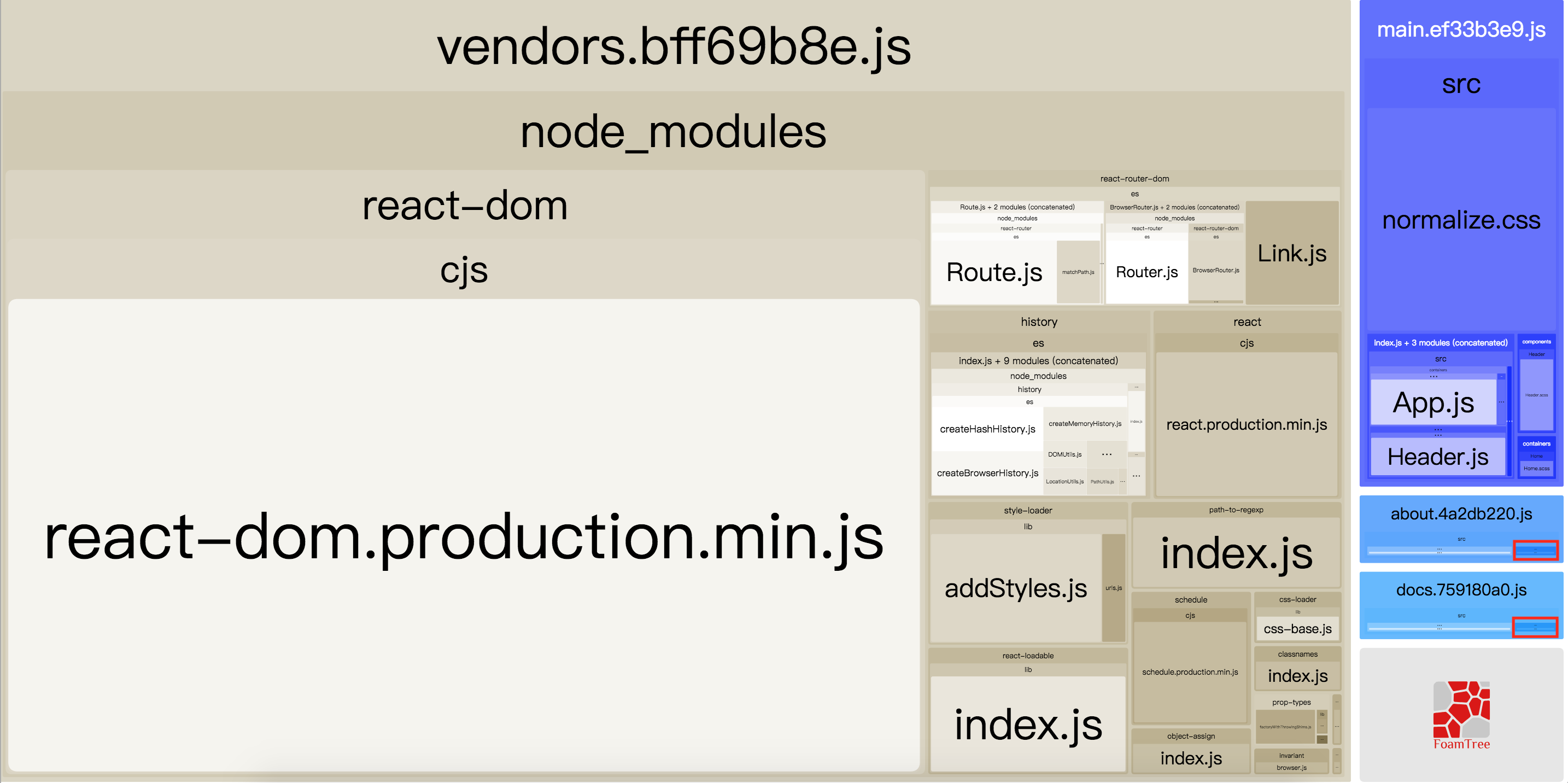Viewport: 1568px width, 783px height.
Task: Click the Router.js module cell
Action: point(1147,272)
